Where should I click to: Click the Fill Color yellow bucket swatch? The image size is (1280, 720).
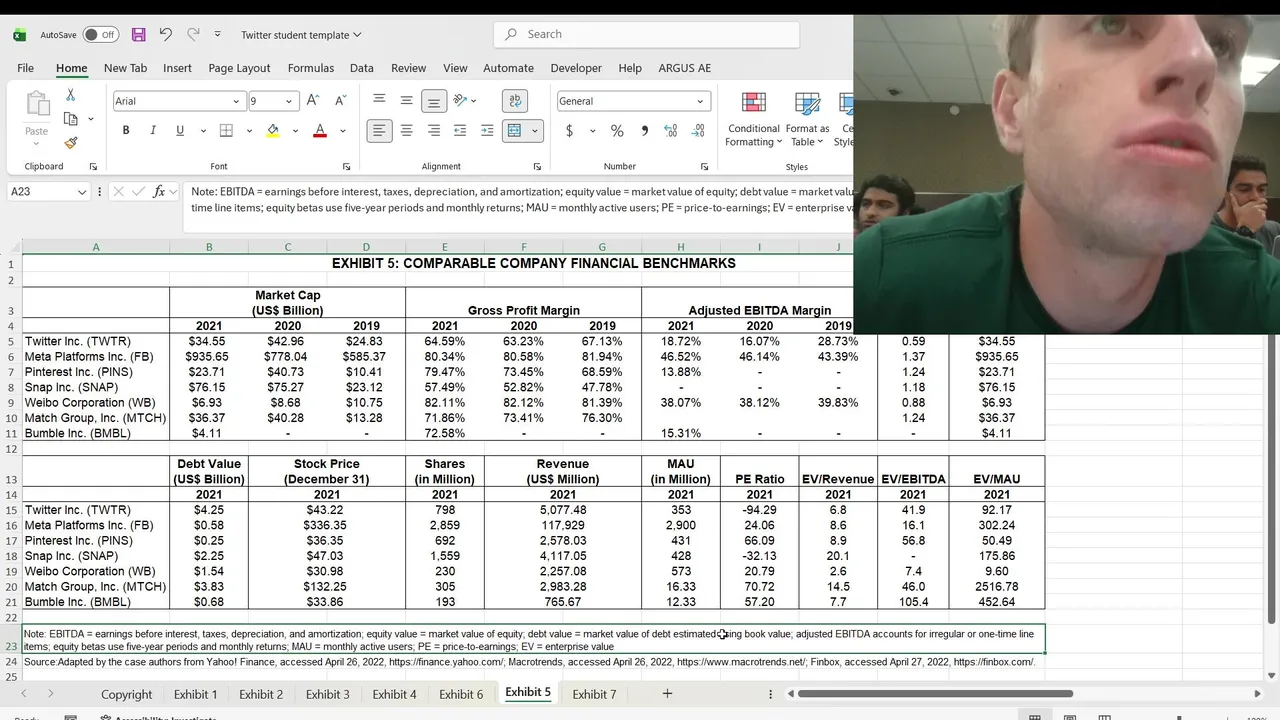point(273,131)
